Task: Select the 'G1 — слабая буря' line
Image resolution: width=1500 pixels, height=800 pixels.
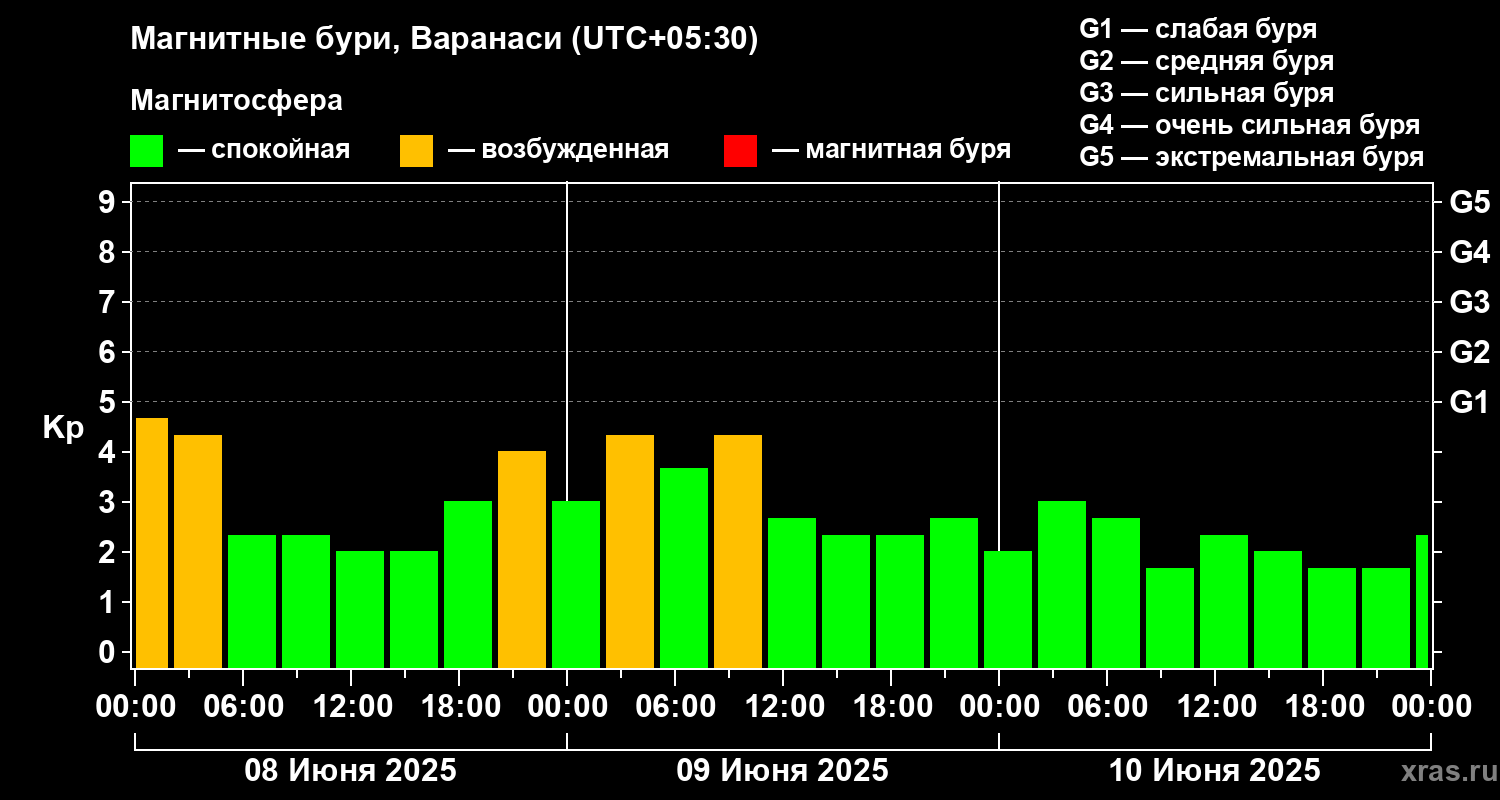Action: [x=1198, y=29]
